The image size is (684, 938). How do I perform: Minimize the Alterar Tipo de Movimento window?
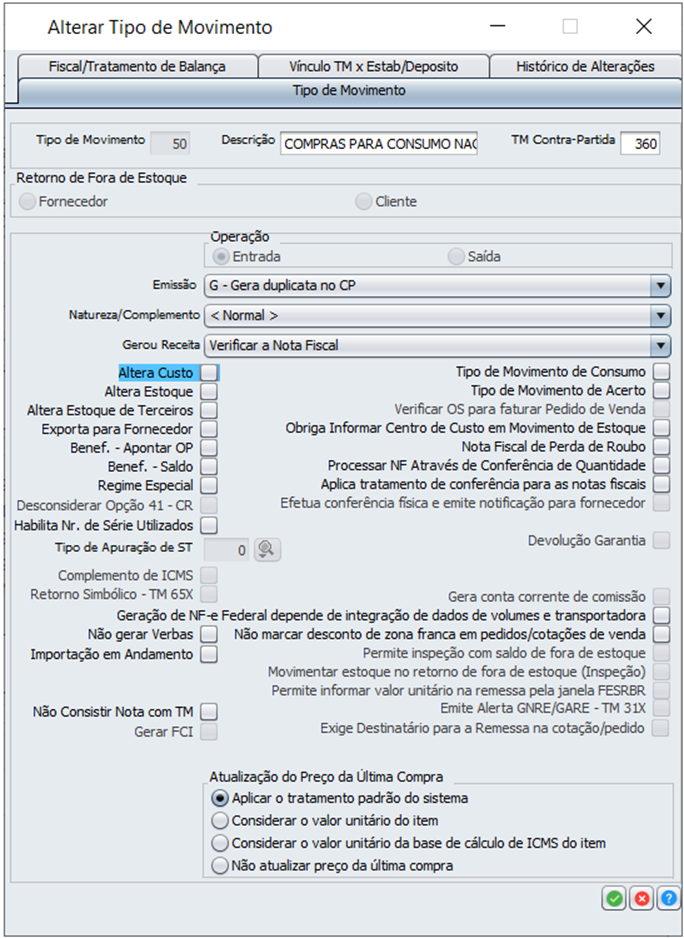click(x=497, y=27)
